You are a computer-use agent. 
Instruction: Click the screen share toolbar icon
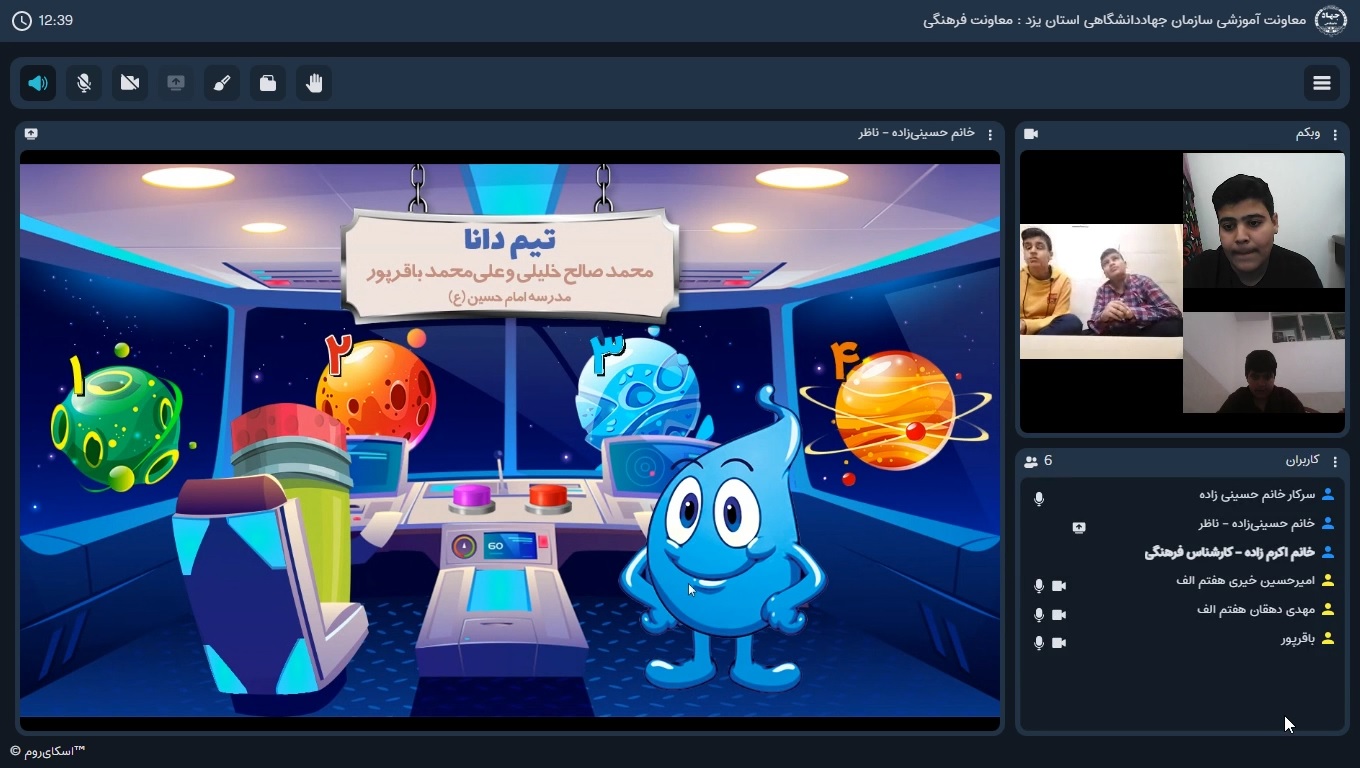coord(176,83)
